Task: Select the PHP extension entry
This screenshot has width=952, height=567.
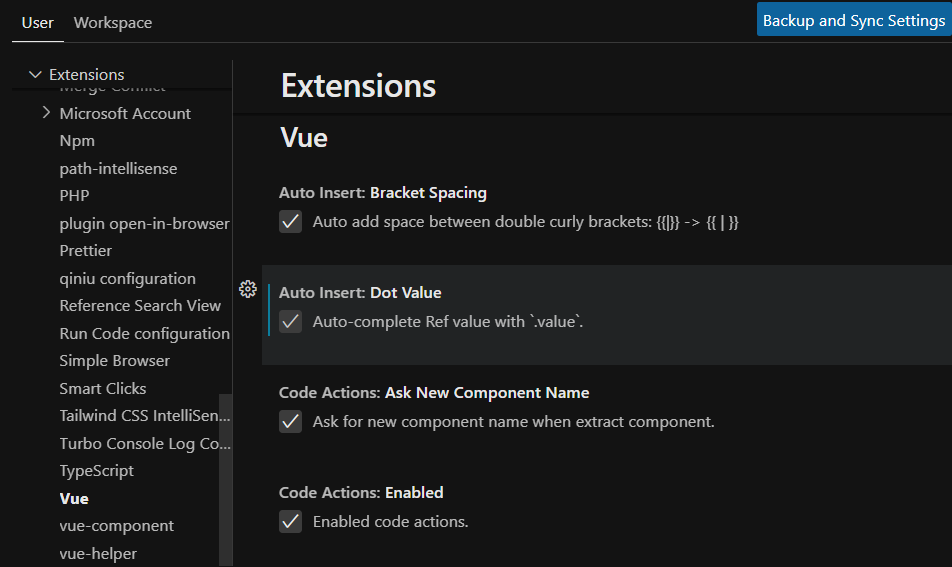Action: (74, 196)
